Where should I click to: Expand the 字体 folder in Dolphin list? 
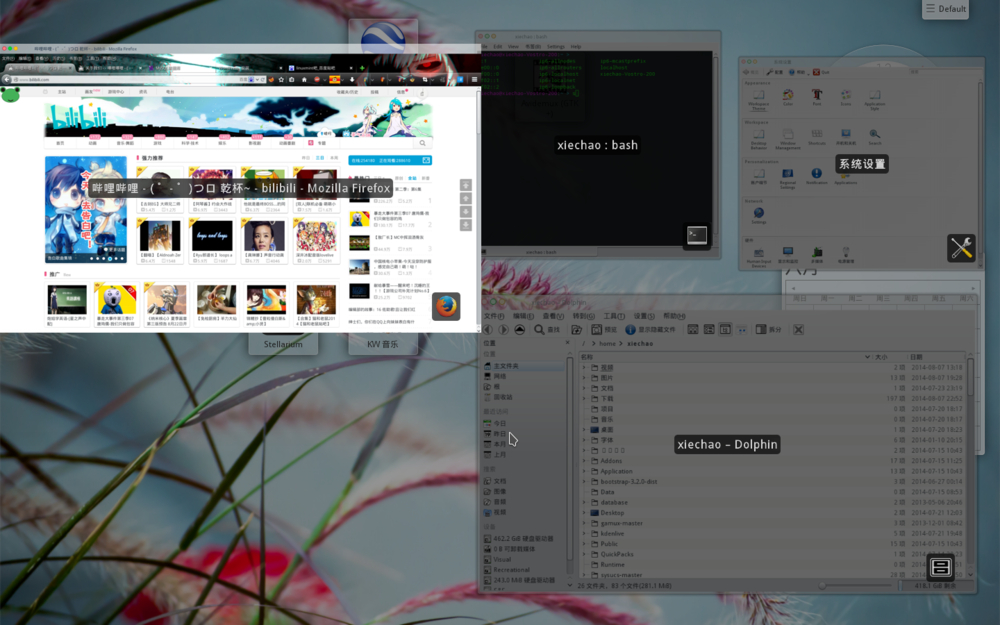click(584, 440)
